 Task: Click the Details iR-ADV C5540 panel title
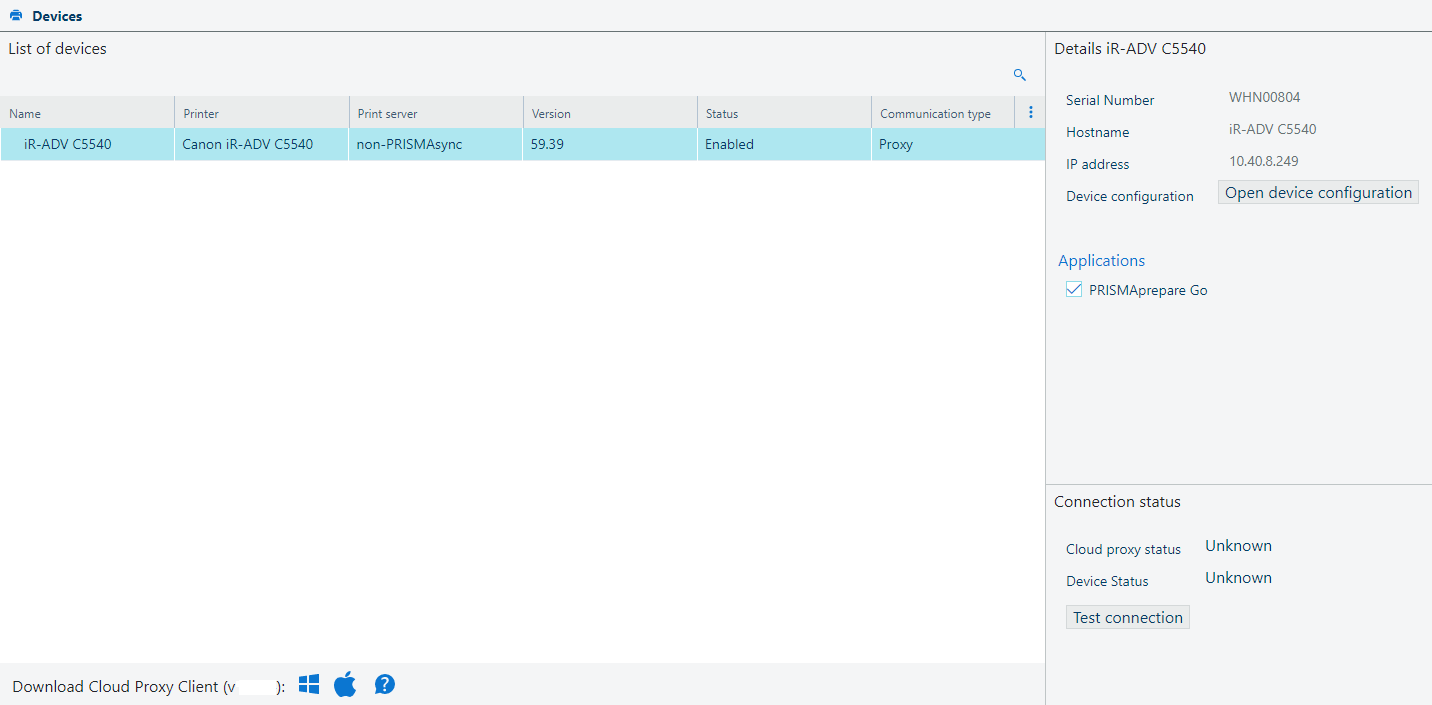point(1129,48)
